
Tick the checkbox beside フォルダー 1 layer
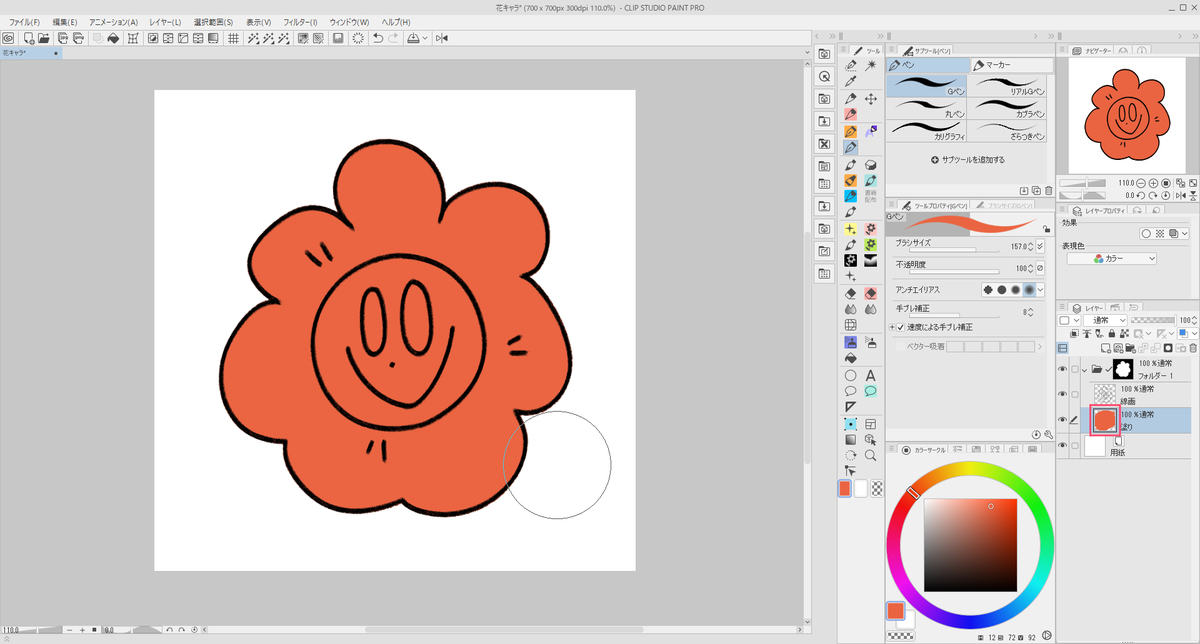coord(1075,369)
